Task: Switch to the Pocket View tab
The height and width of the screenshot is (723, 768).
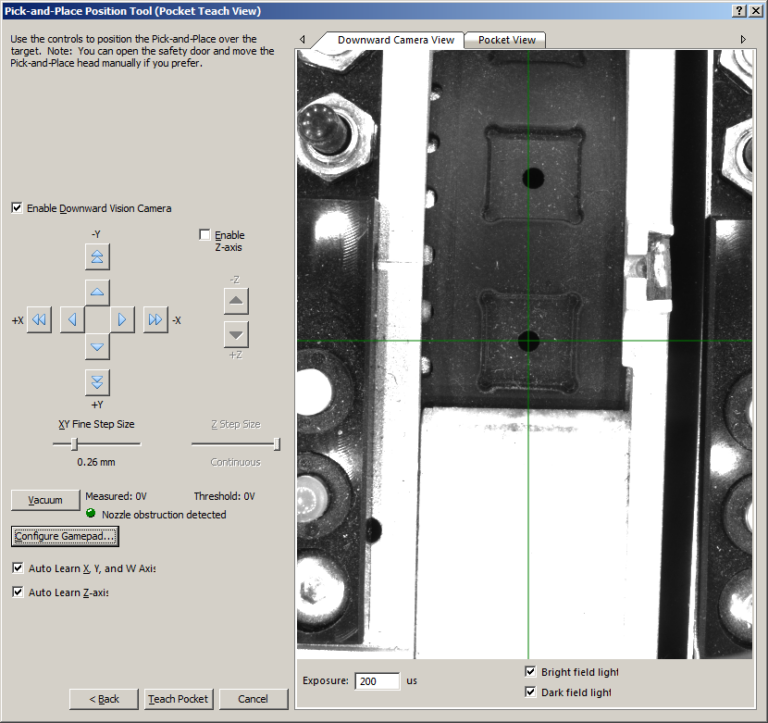Action: point(506,40)
